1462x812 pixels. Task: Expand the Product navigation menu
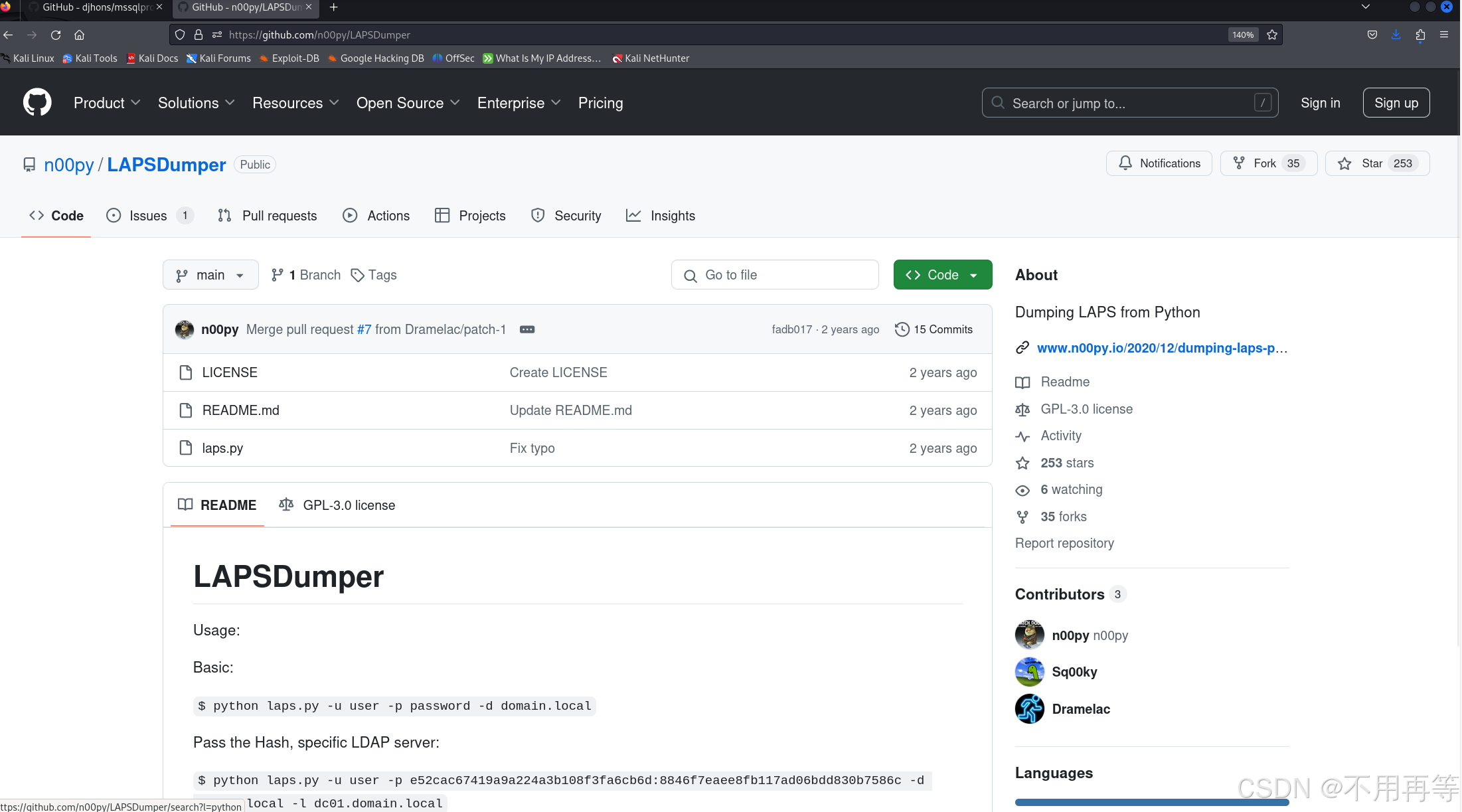(x=107, y=103)
